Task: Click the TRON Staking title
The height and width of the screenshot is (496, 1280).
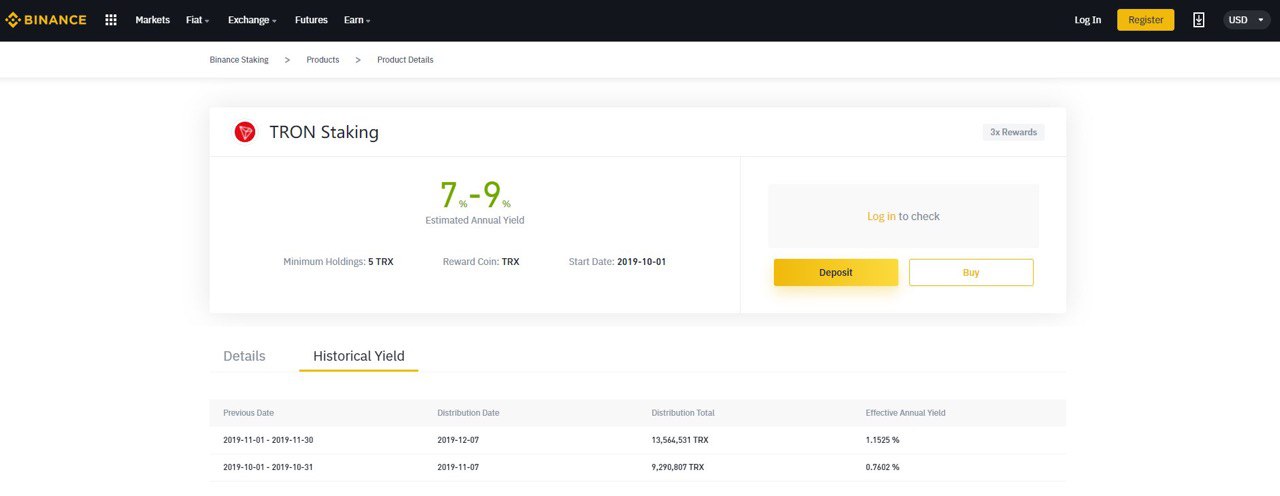Action: (x=324, y=132)
